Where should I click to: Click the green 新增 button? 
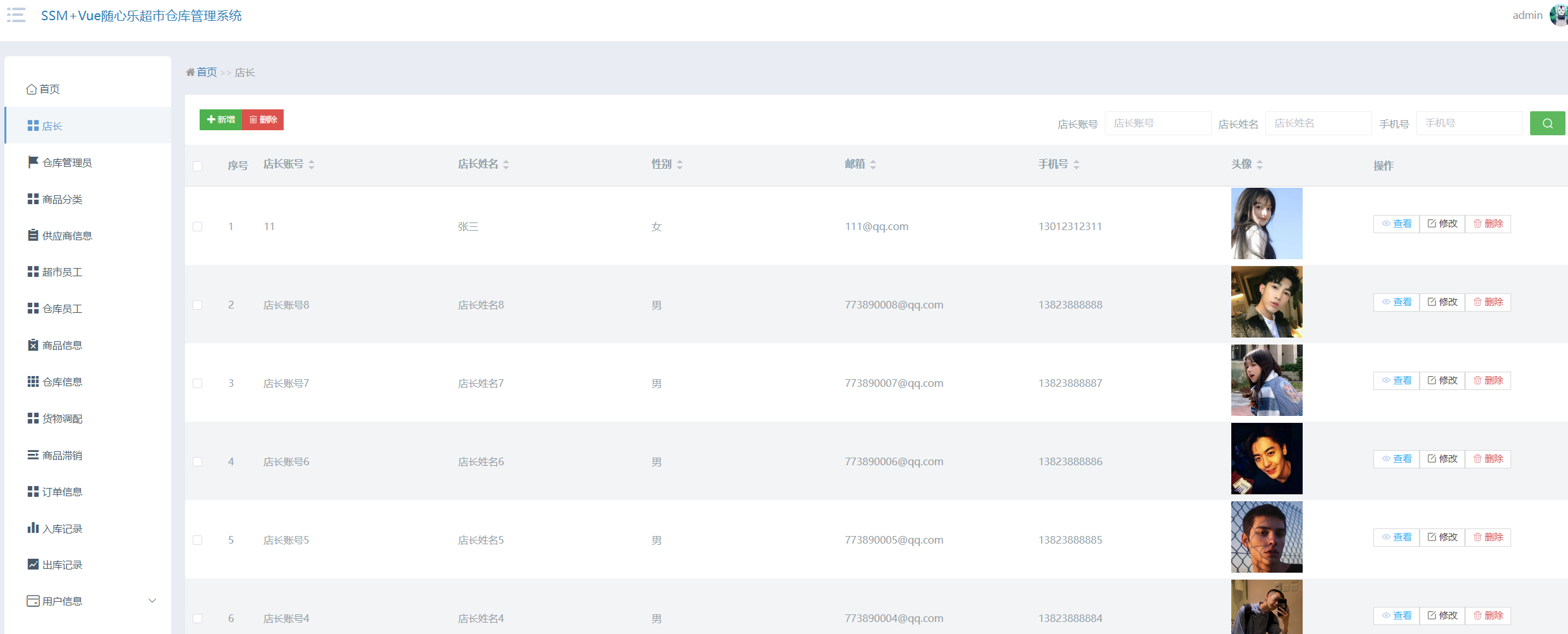(x=221, y=119)
